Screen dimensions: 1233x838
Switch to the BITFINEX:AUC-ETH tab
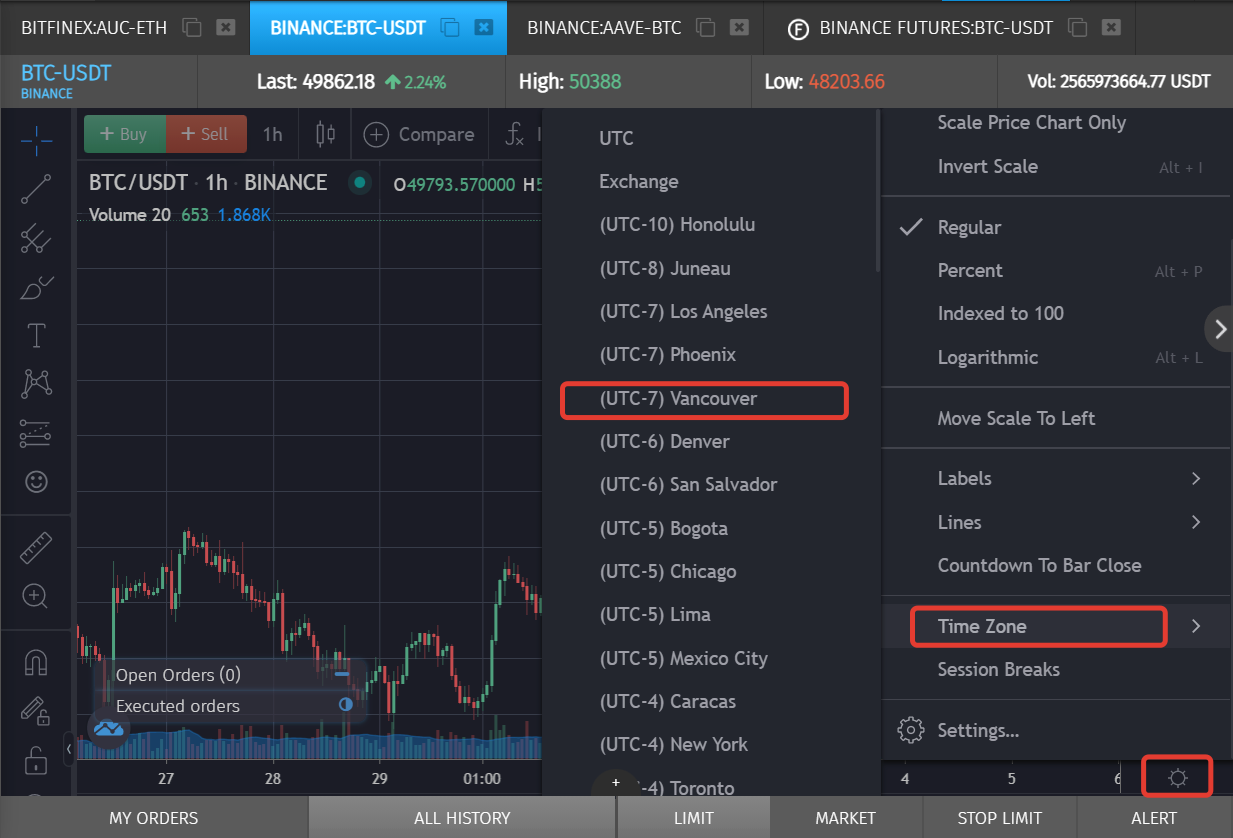(x=94, y=27)
